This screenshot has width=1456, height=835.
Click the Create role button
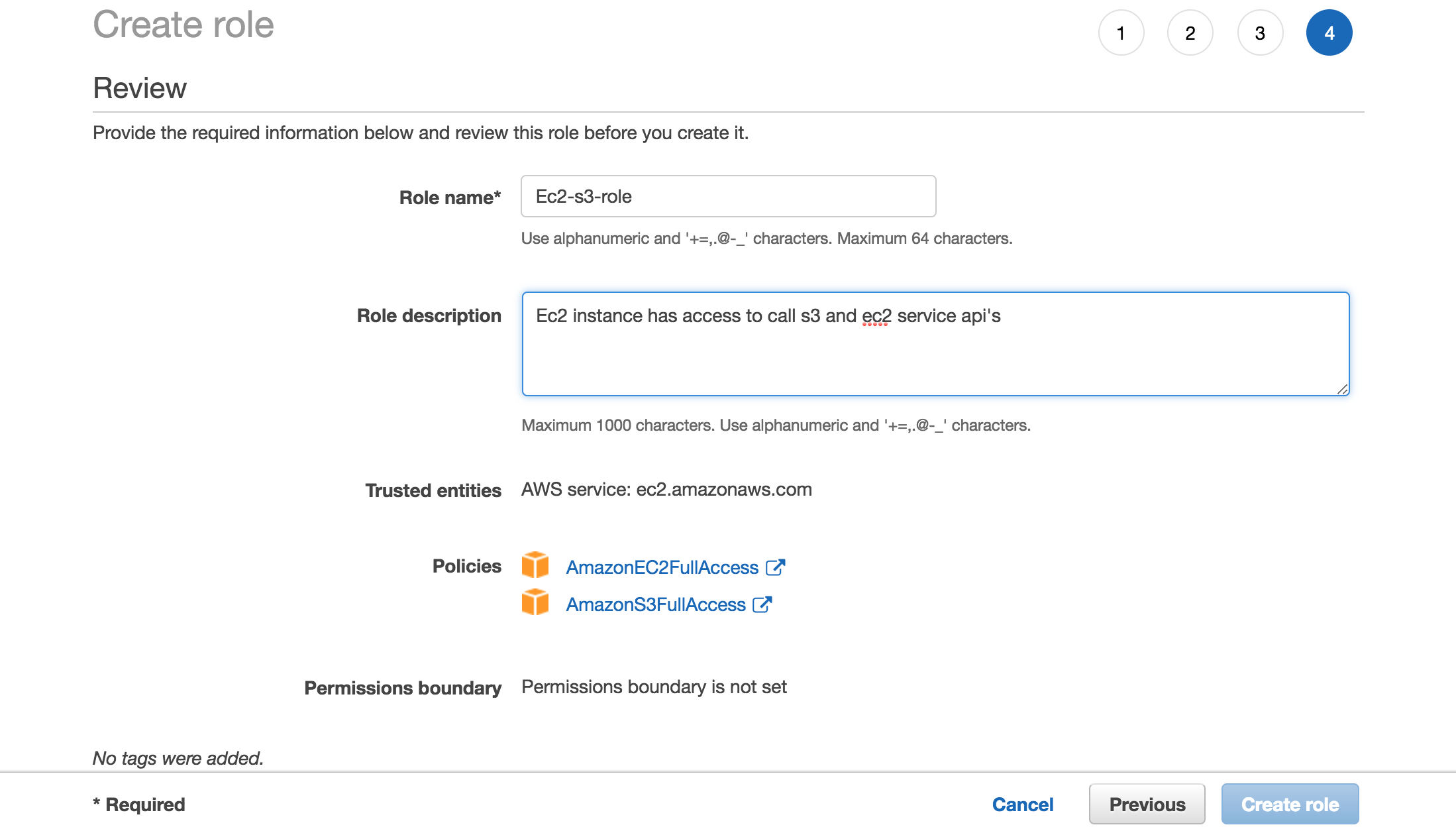(x=1290, y=804)
